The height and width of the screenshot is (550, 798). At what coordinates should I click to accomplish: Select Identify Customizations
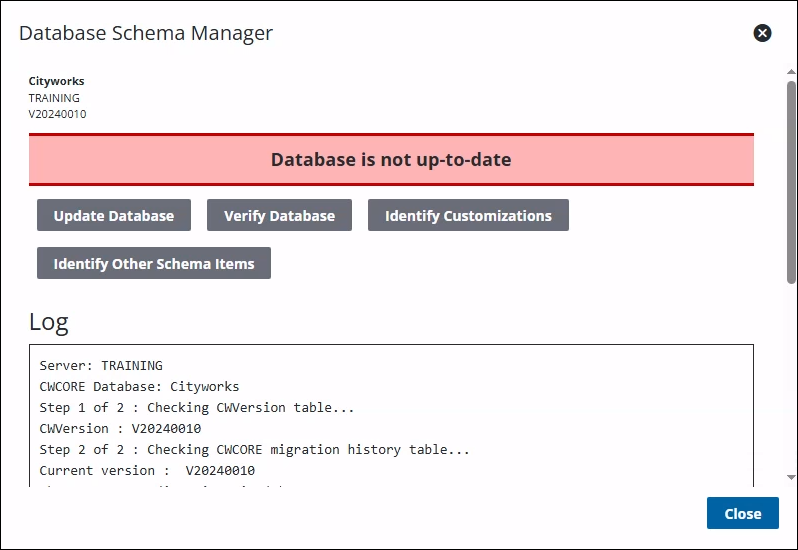pos(468,215)
